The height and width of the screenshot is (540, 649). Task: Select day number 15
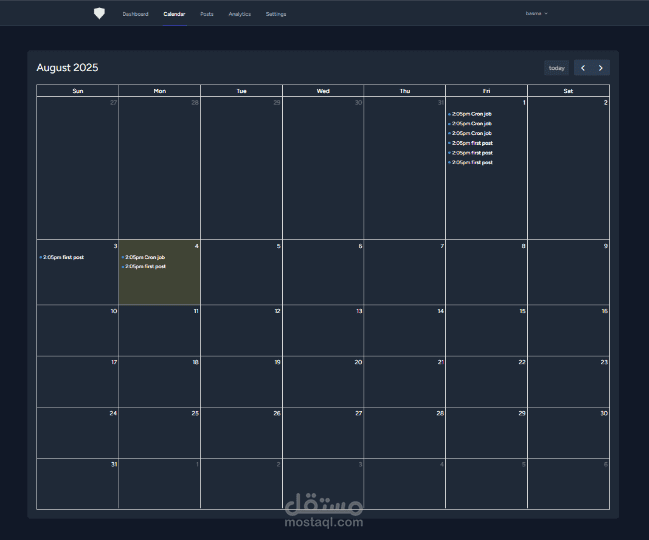point(523,311)
